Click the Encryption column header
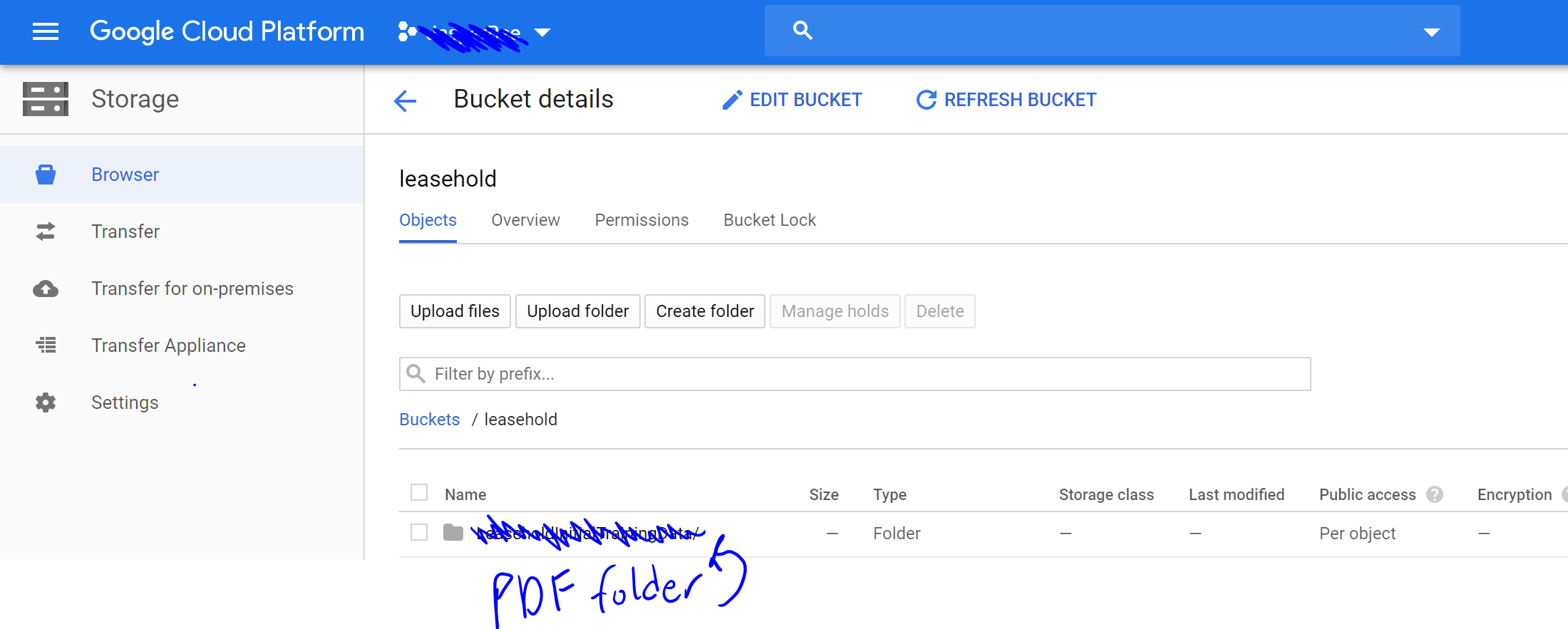1568x629 pixels. coord(1515,494)
